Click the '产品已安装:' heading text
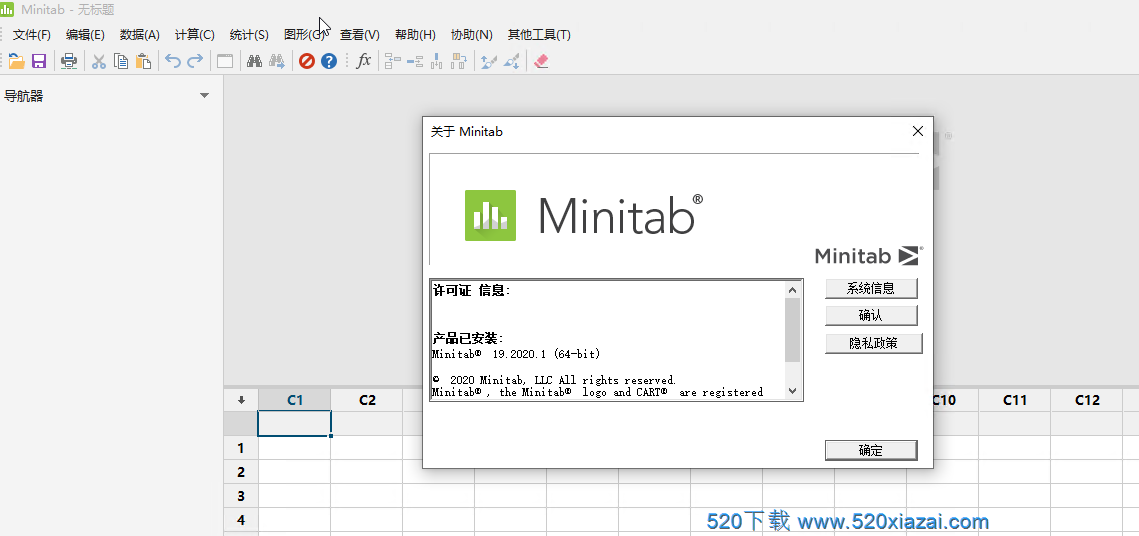Viewport: 1139px width, 536px height. (468, 338)
